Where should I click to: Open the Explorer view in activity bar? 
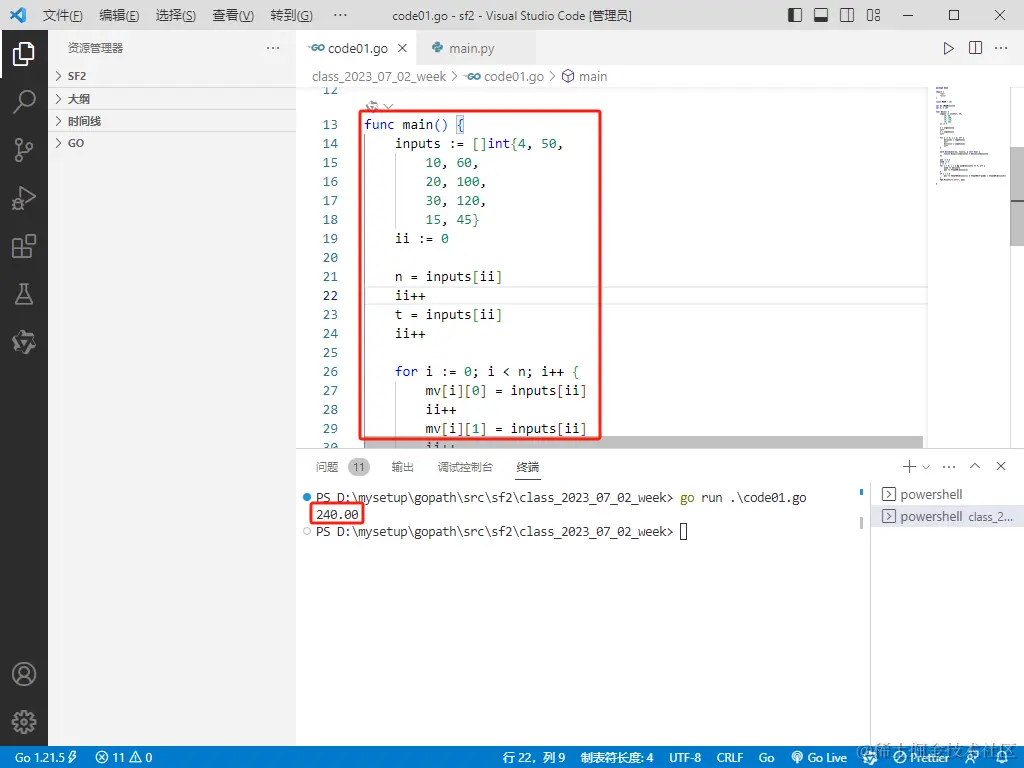pos(24,54)
